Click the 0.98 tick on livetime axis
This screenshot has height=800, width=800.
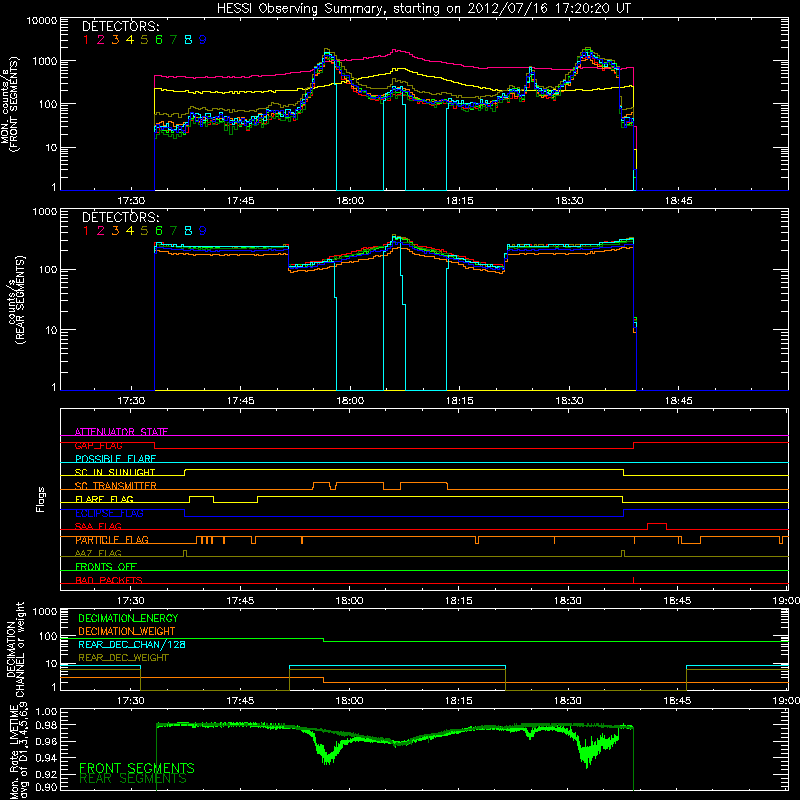coord(46,724)
